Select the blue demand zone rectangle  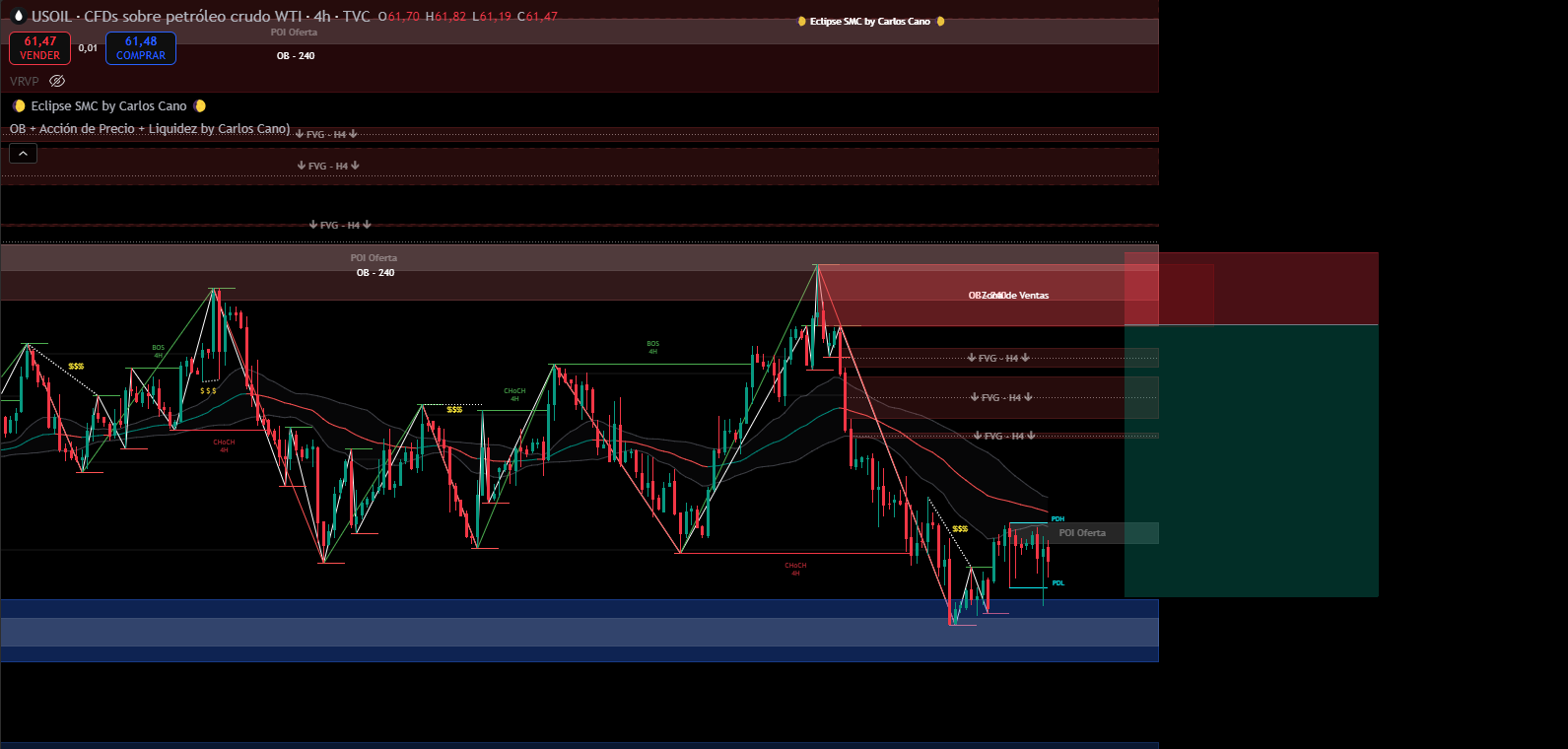[579, 631]
